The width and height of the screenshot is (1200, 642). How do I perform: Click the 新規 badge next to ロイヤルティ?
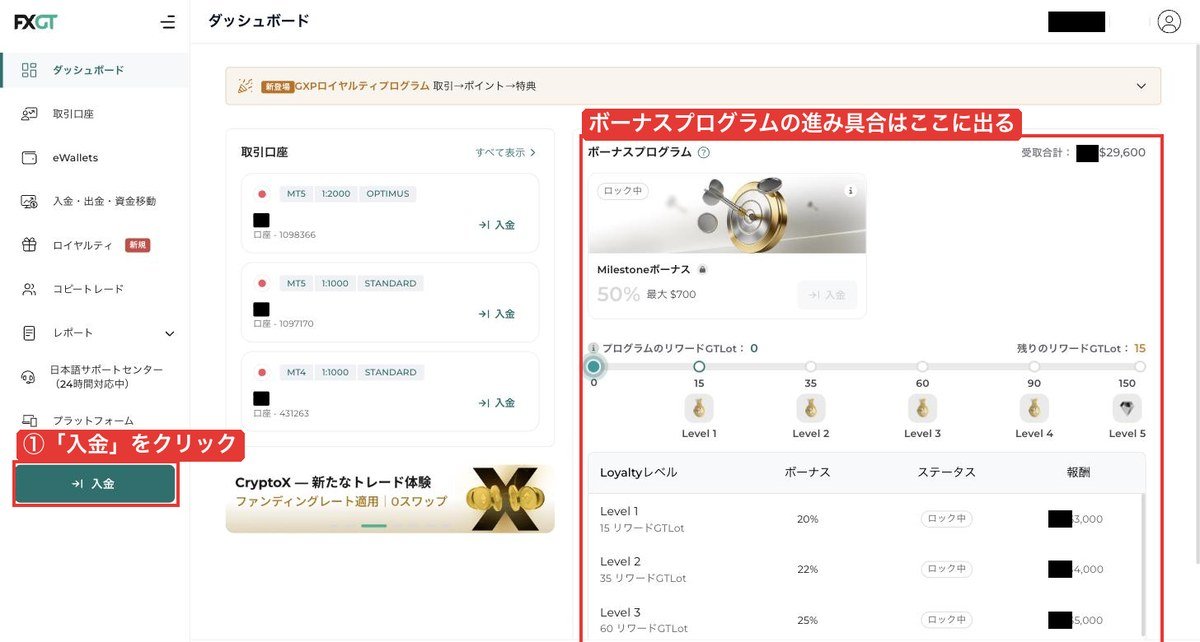[138, 245]
